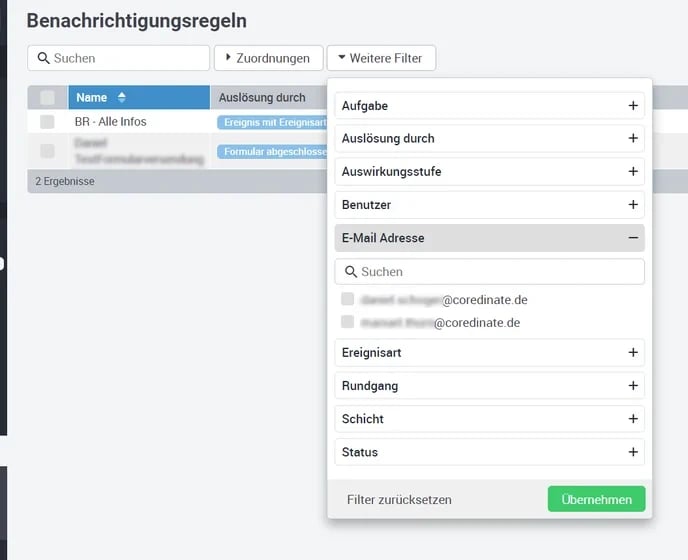This screenshot has width=688, height=560.
Task: Click the Übernehmen button
Action: tap(596, 499)
